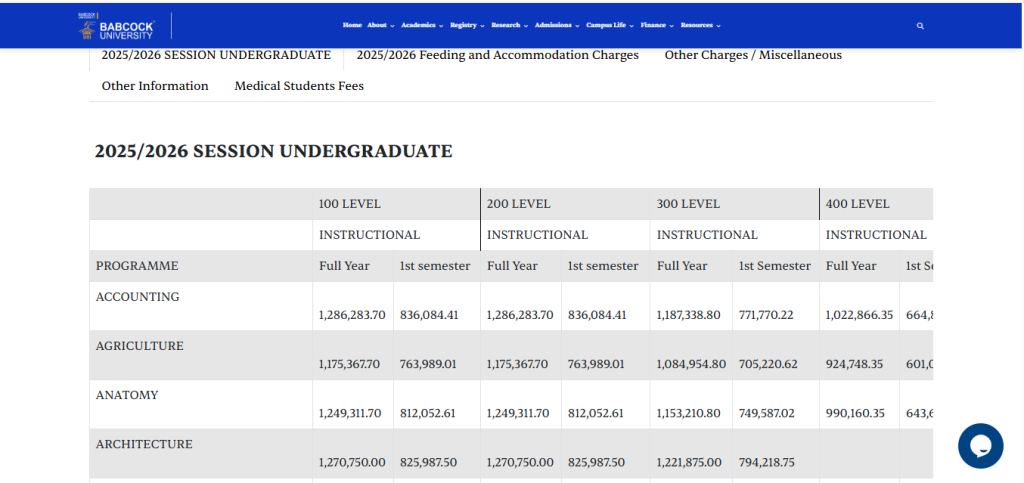1024x483 pixels.
Task: Click the ARCHITECTURE programme row label
Action: (x=144, y=444)
